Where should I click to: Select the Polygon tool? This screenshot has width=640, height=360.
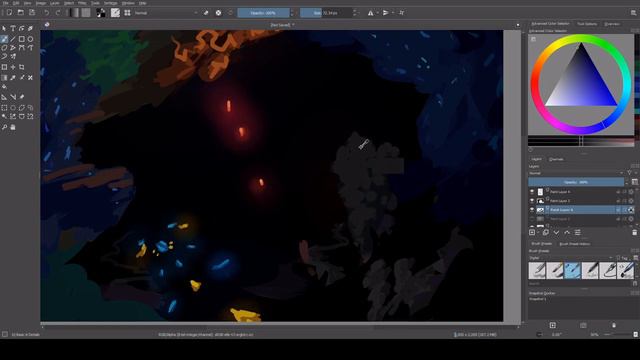click(x=4, y=48)
